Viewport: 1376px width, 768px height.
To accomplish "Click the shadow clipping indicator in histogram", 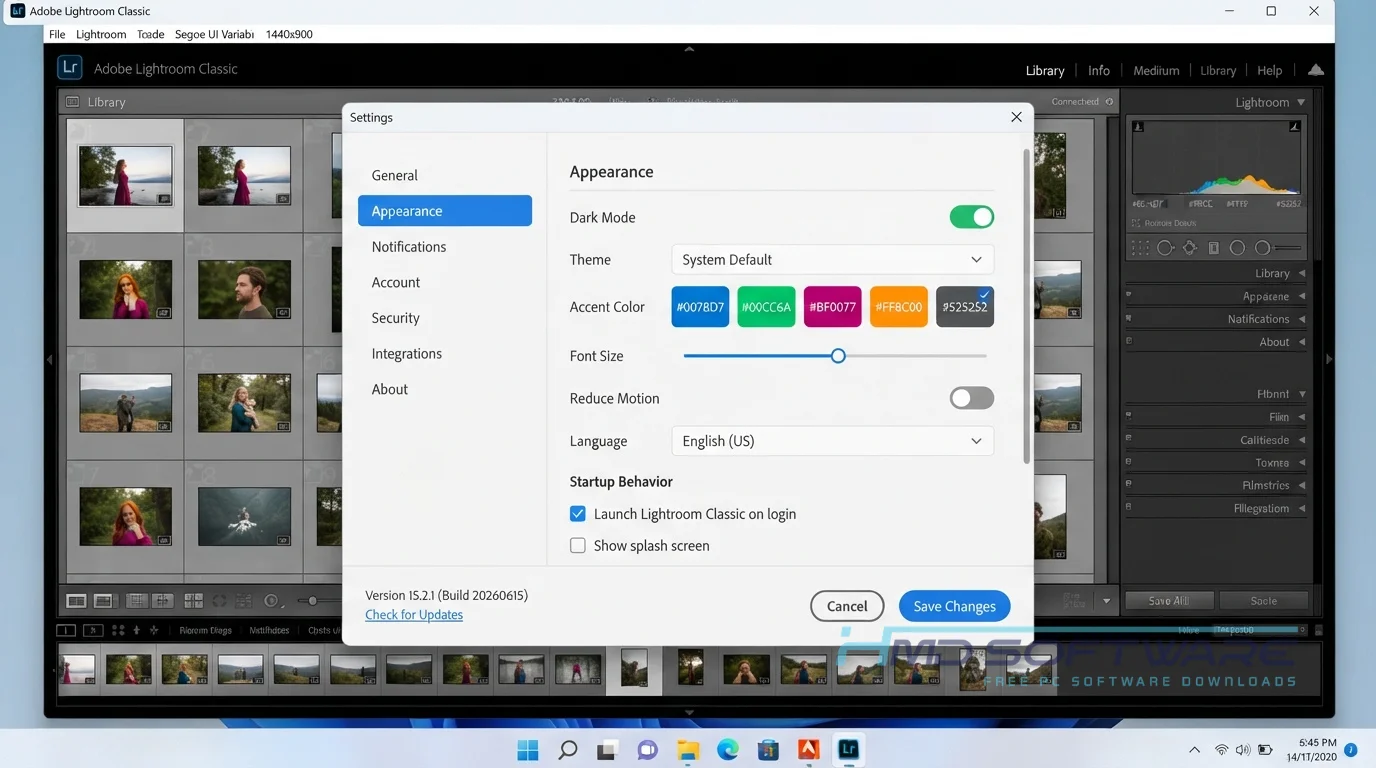I will (x=1138, y=127).
